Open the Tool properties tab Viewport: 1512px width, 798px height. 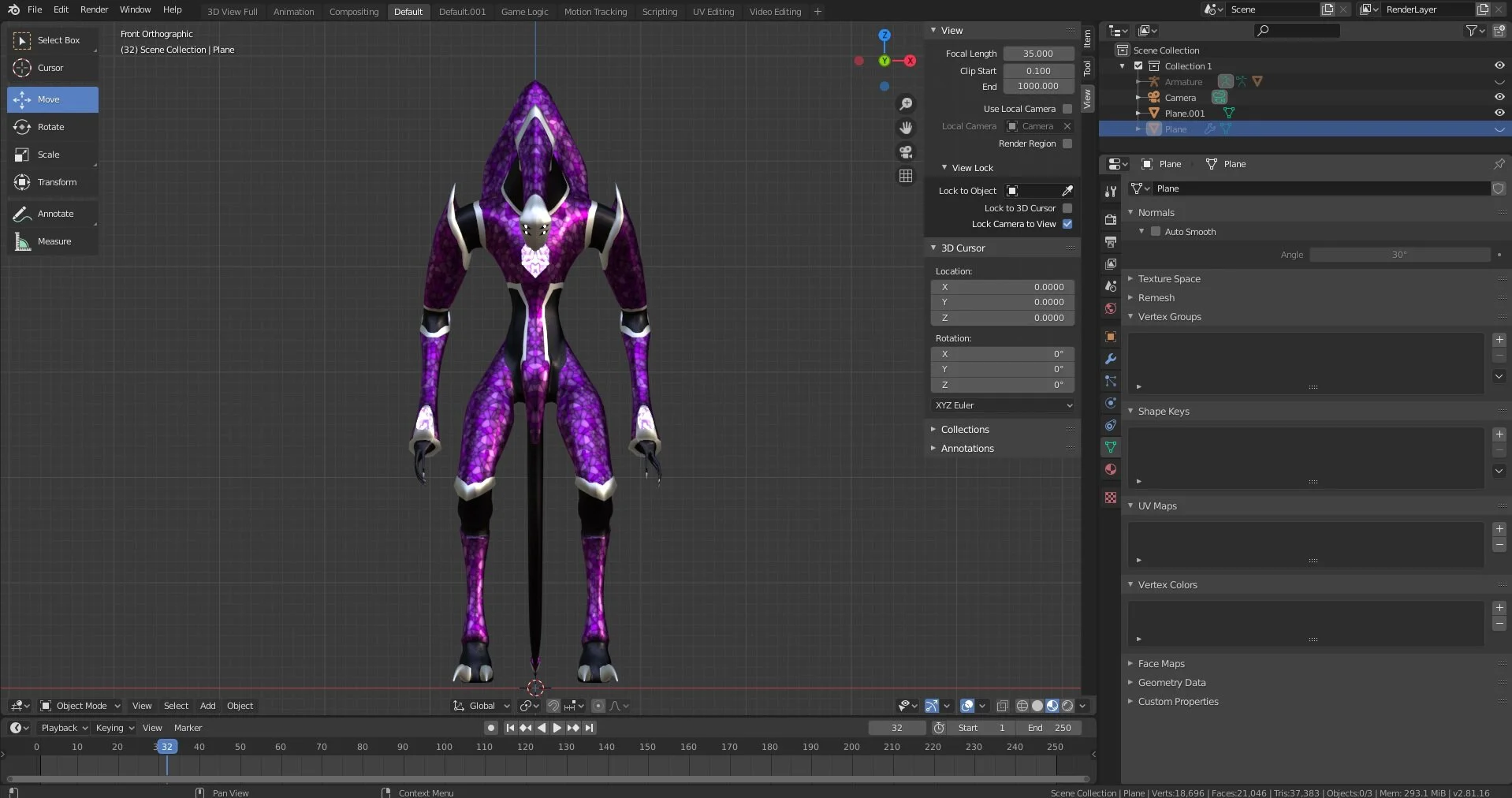1111,192
